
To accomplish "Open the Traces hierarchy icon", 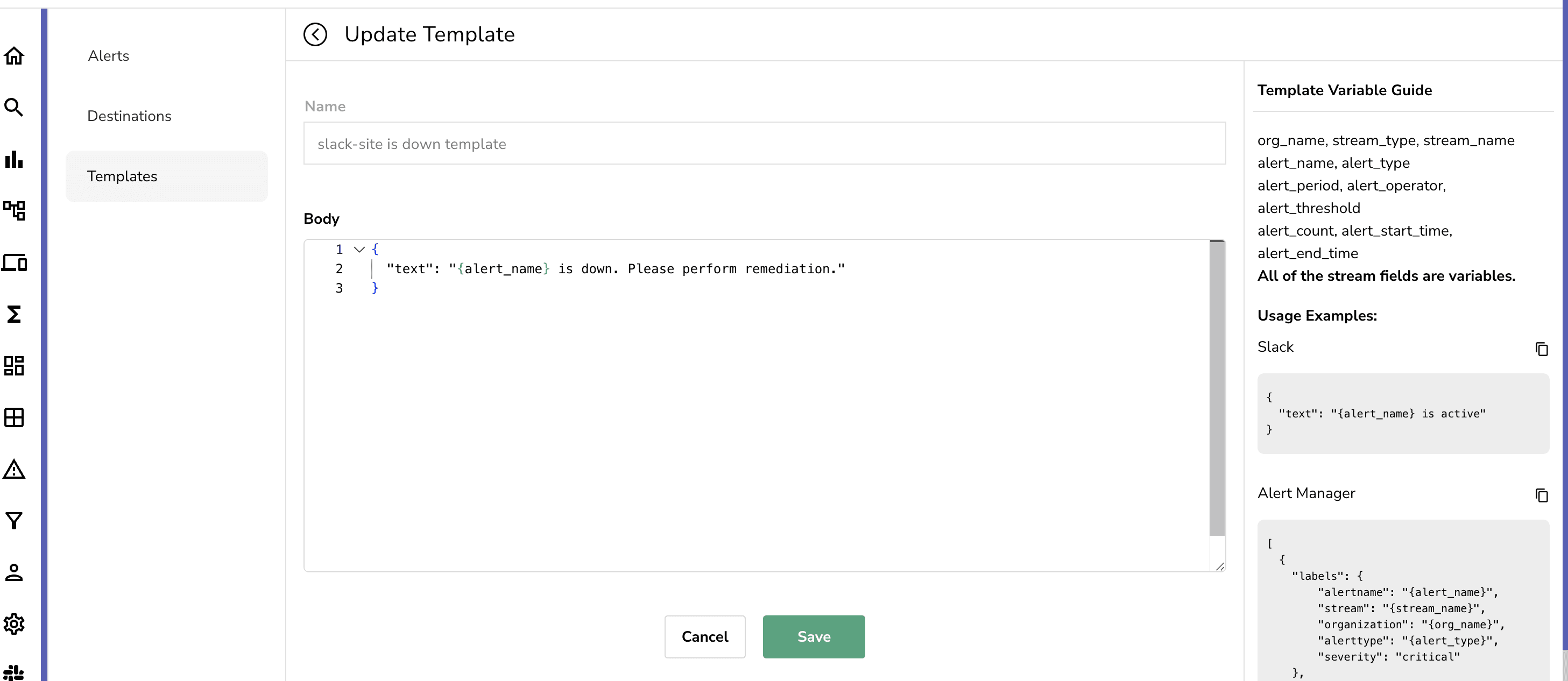I will click(14, 210).
